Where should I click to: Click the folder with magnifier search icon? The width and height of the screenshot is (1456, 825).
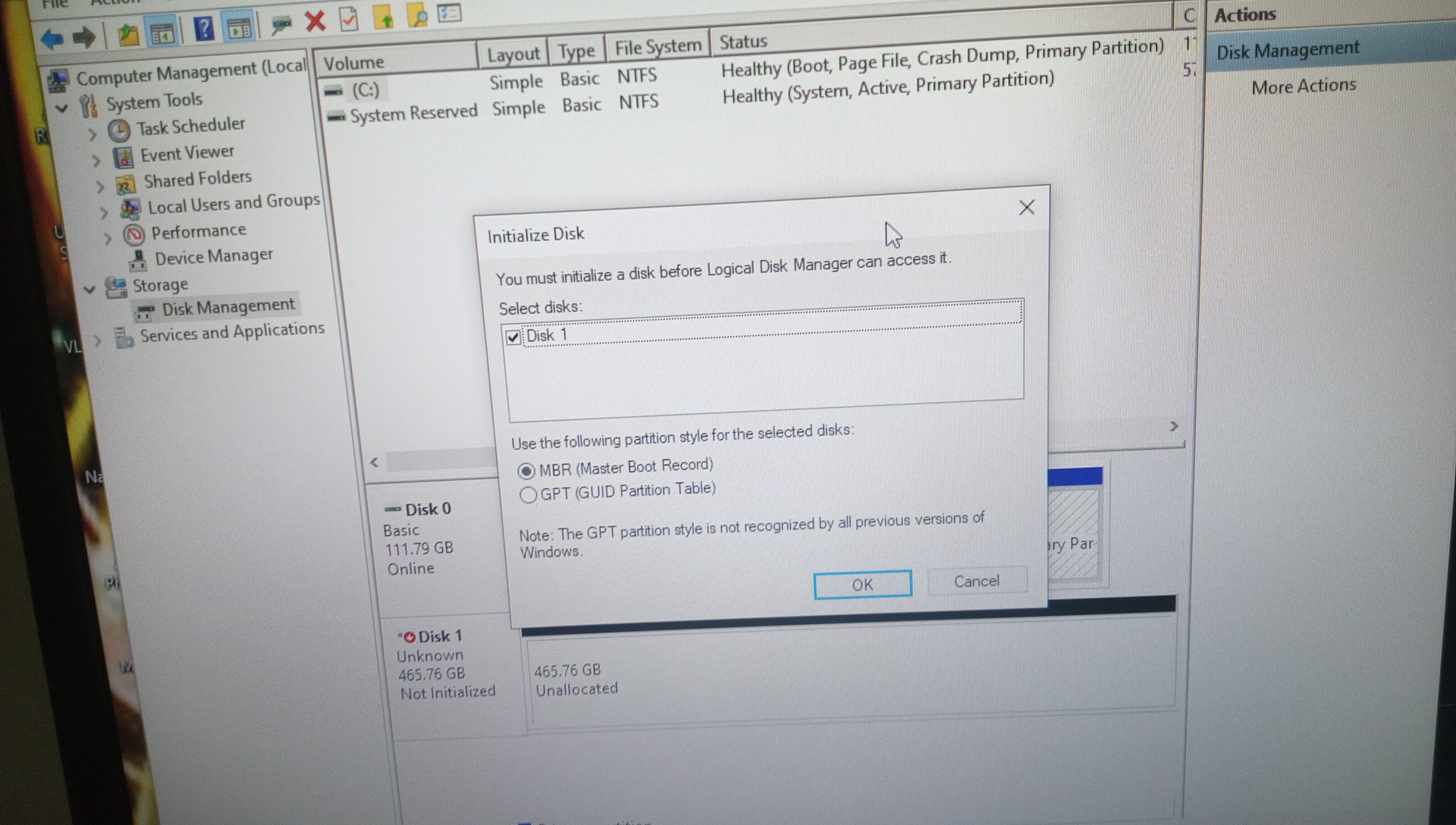(x=417, y=16)
